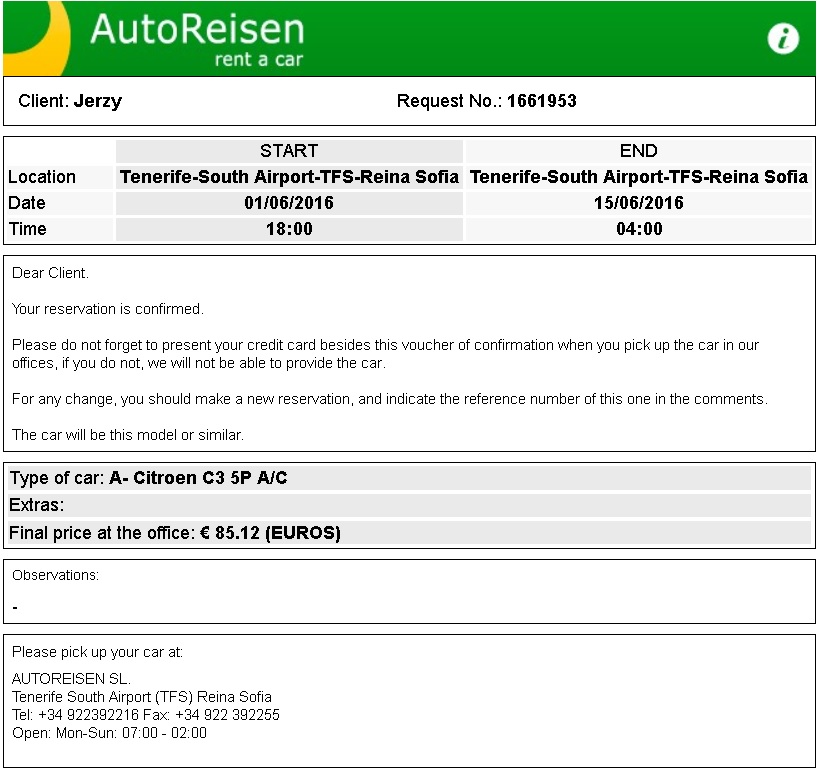
Task: Click the info icon in green header
Action: click(x=783, y=38)
